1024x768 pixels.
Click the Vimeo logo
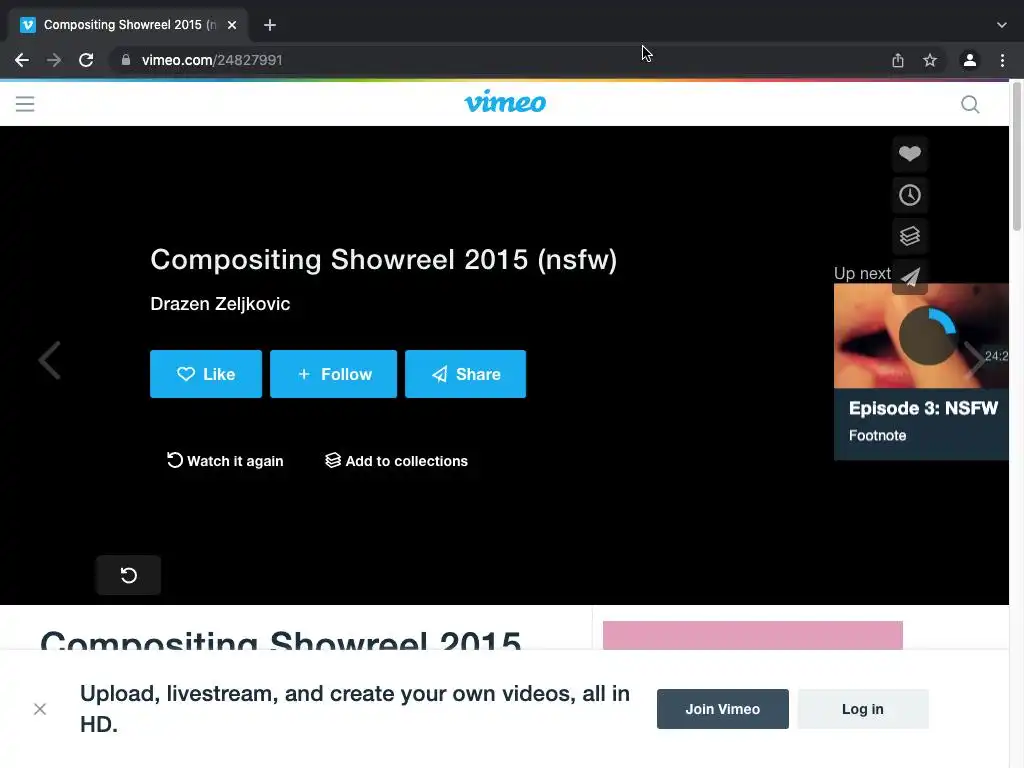[505, 102]
